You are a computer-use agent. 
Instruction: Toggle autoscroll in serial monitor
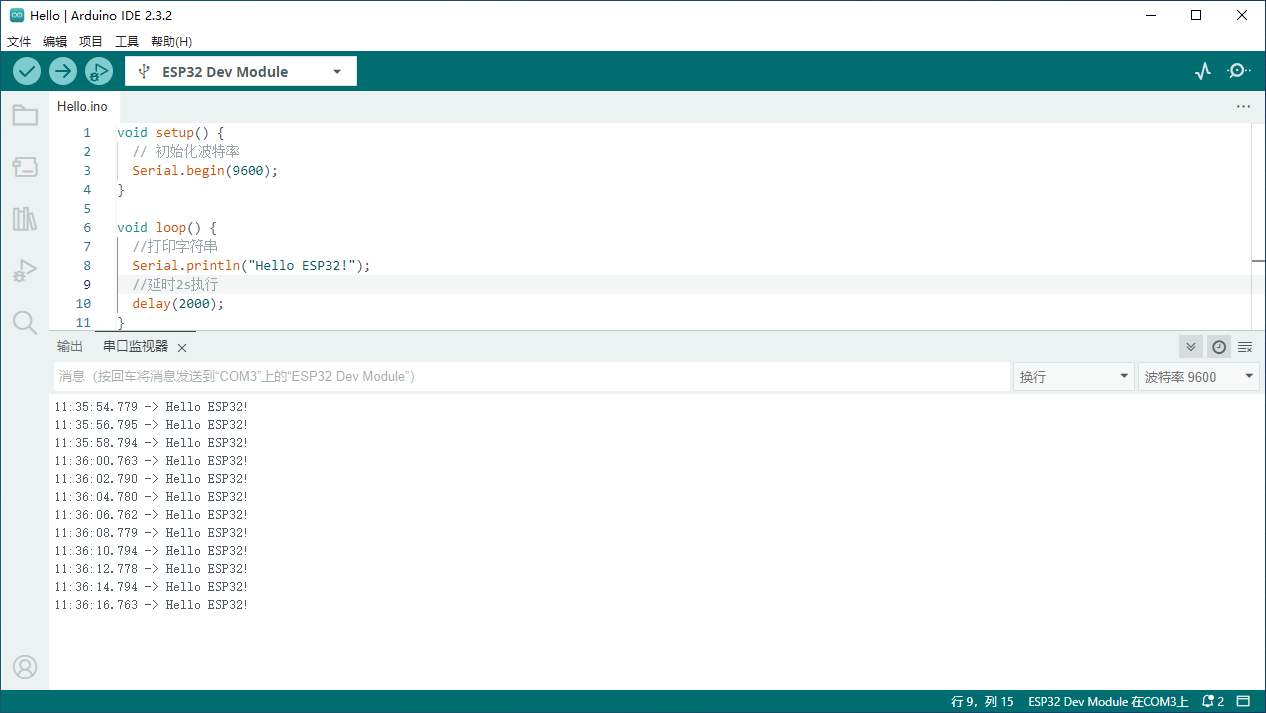tap(1190, 347)
